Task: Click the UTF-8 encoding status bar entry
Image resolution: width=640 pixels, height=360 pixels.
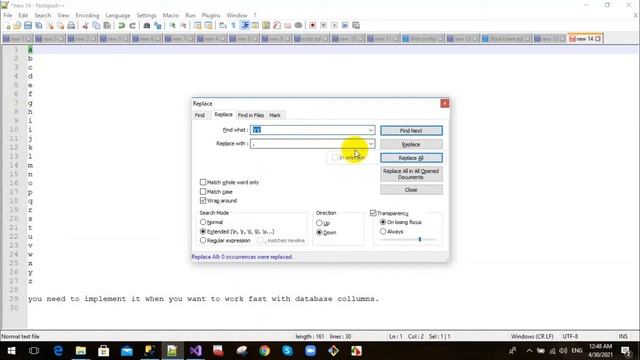Action: (x=570, y=336)
